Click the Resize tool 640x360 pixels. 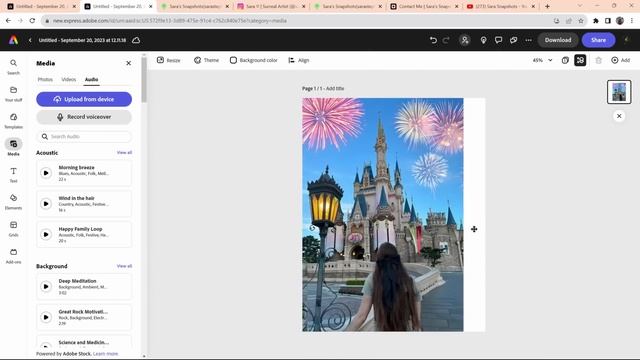(x=169, y=60)
